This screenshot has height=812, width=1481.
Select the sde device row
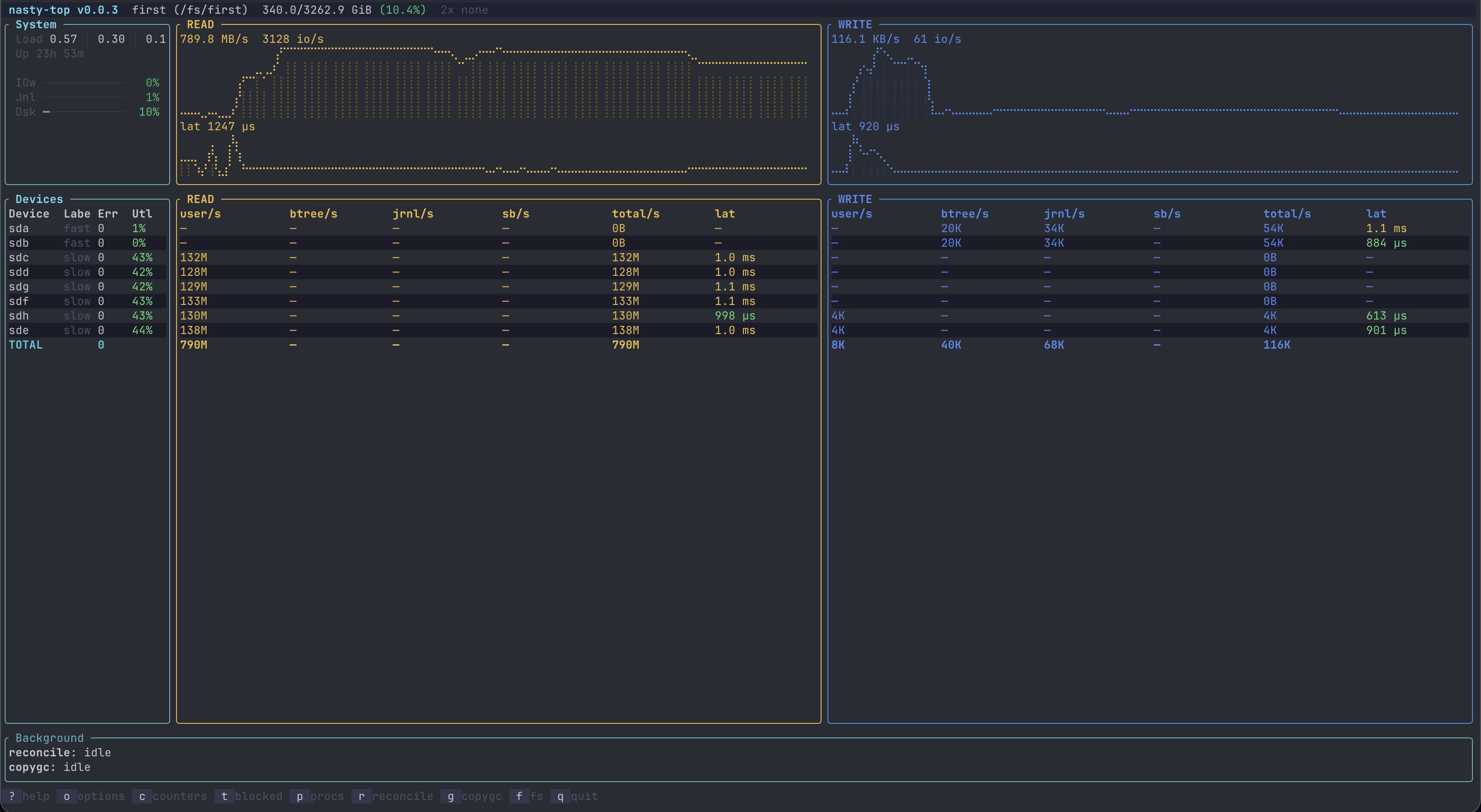(x=87, y=330)
